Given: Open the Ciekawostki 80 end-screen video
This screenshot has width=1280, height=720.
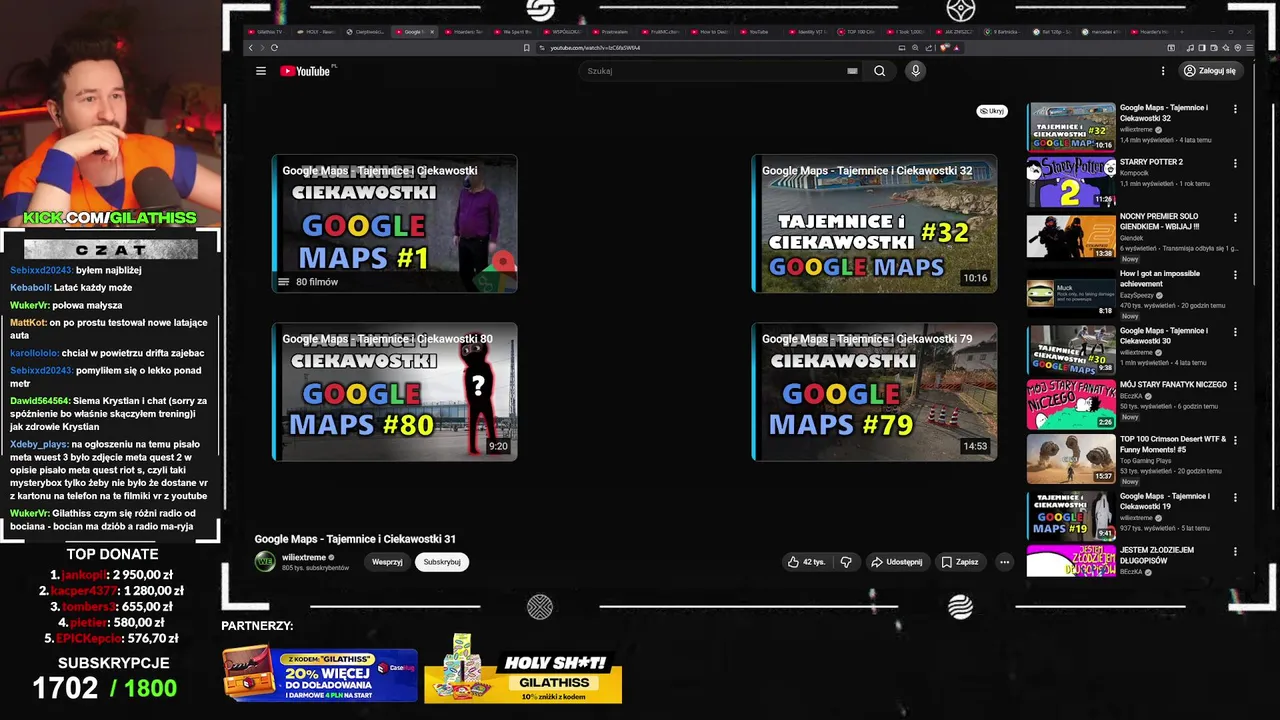Looking at the screenshot, I should pyautogui.click(x=394, y=391).
